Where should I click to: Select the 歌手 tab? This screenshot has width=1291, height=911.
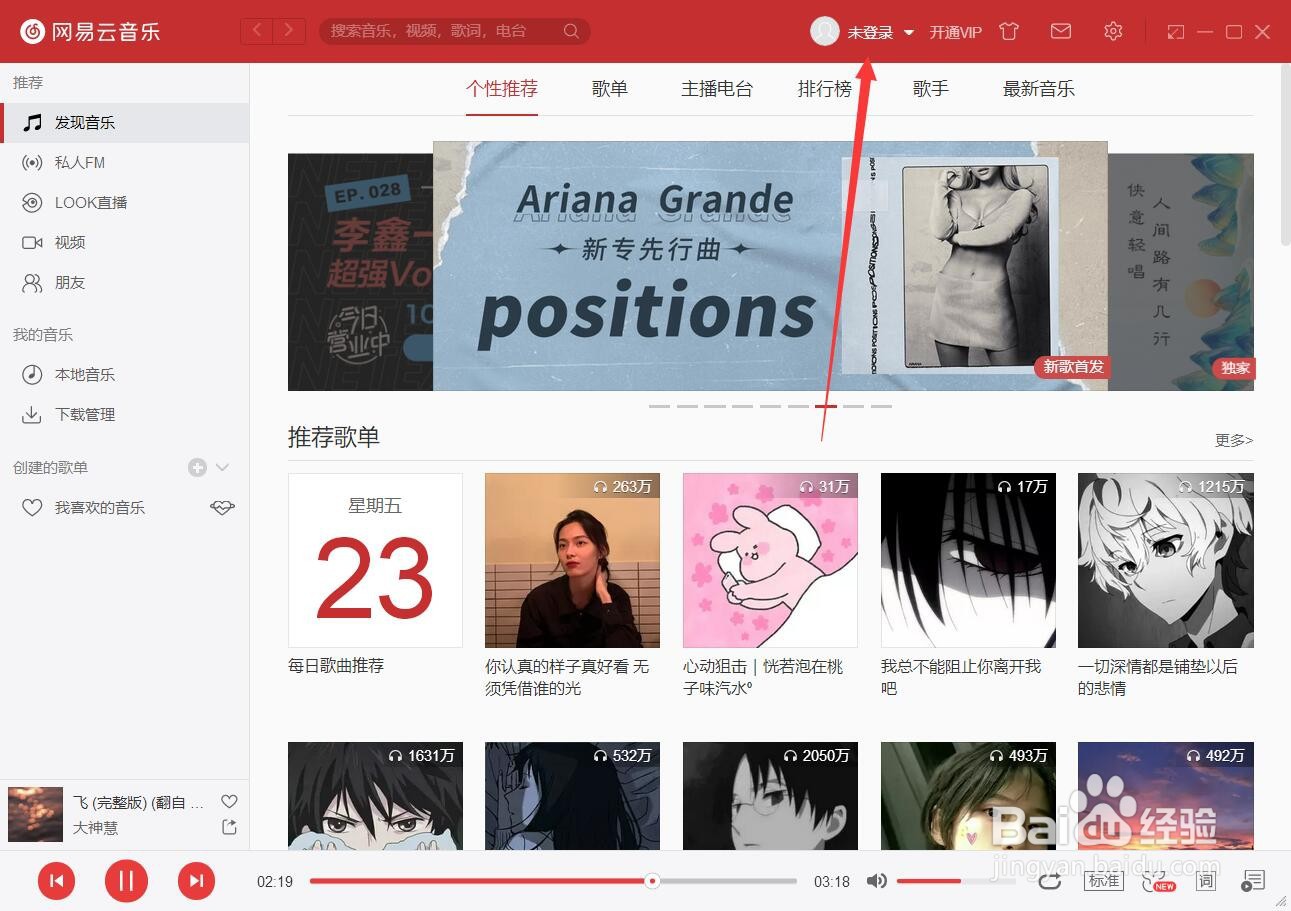point(931,89)
